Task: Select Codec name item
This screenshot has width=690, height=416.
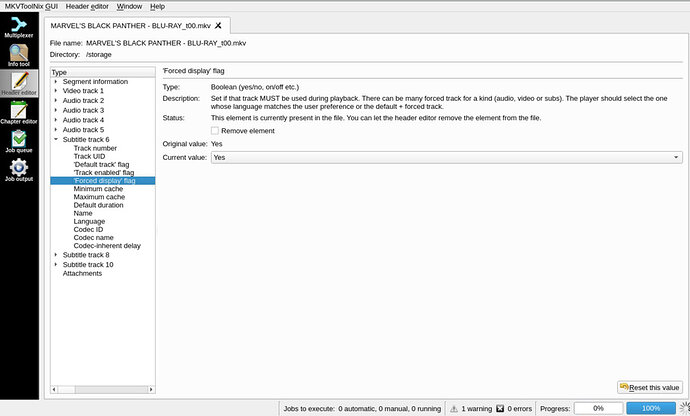Action: pyautogui.click(x=93, y=237)
